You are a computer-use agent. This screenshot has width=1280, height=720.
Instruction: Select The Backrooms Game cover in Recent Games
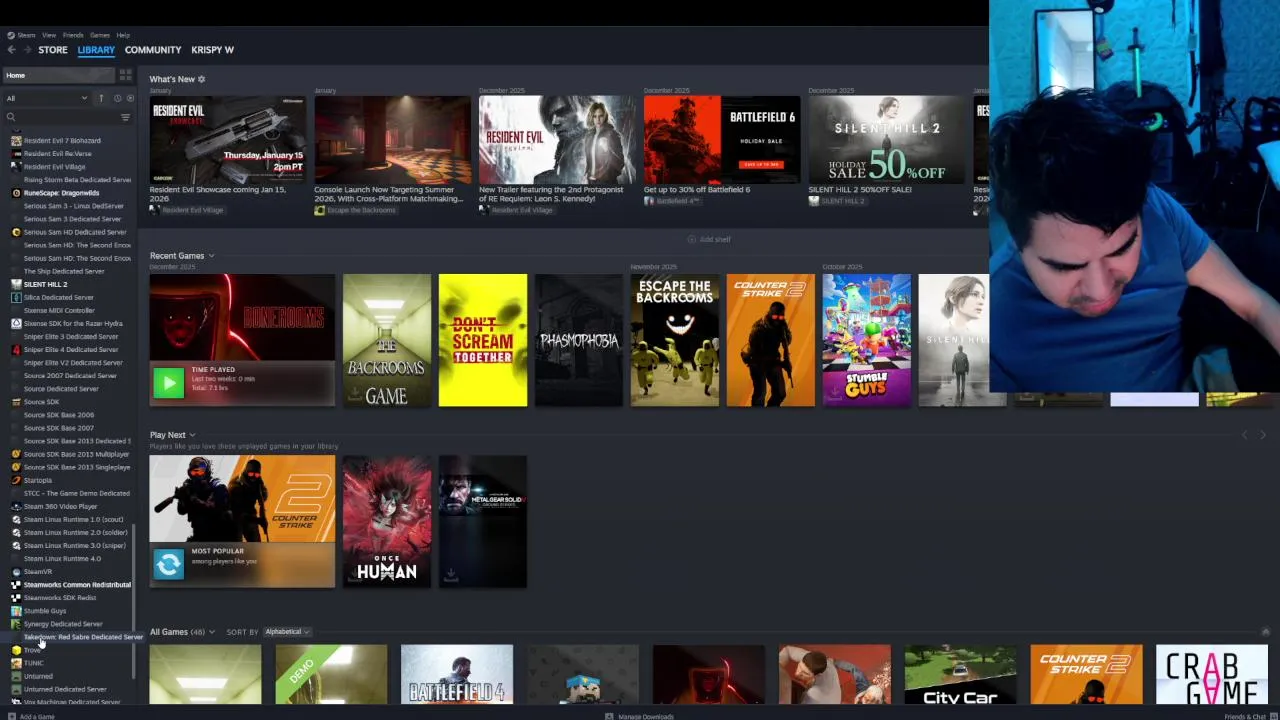[387, 340]
